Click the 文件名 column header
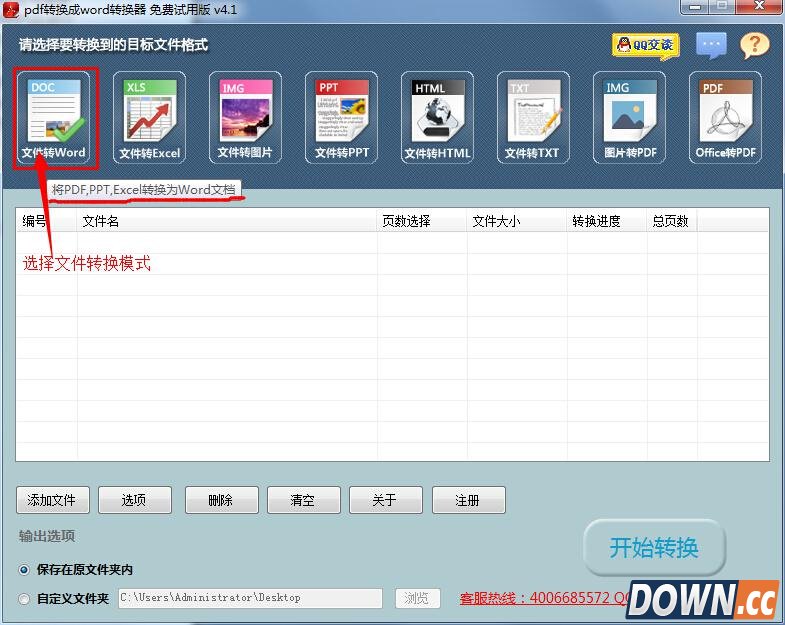This screenshot has width=785, height=625. point(227,221)
